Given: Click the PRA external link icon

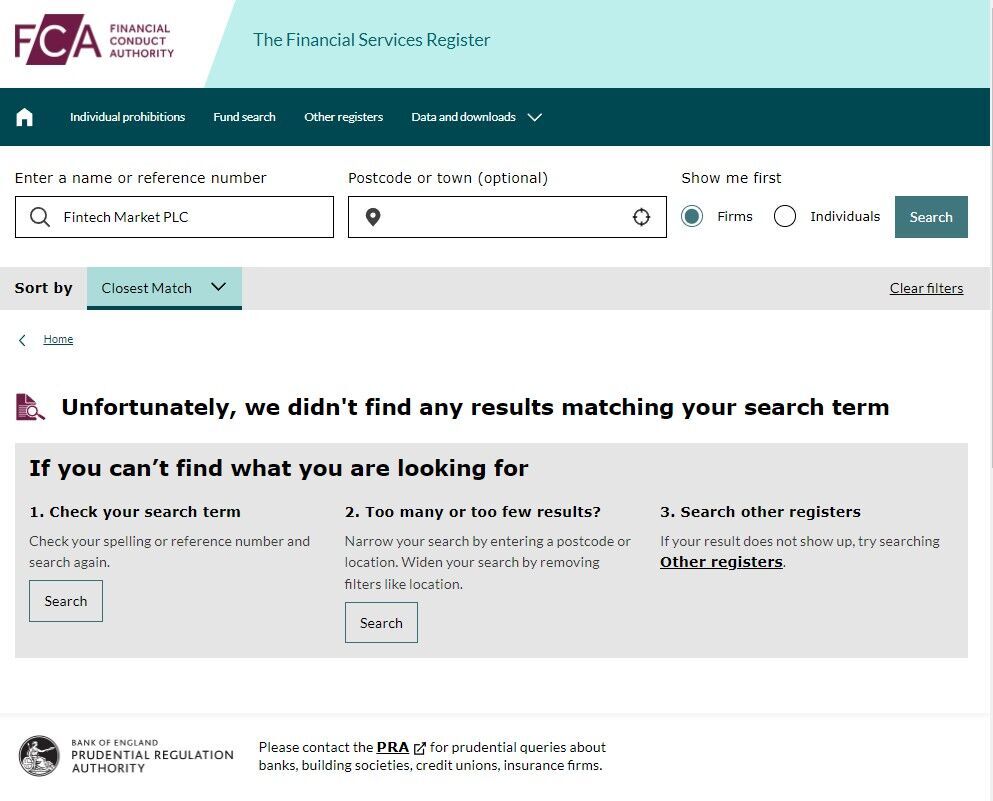Looking at the screenshot, I should 419,748.
